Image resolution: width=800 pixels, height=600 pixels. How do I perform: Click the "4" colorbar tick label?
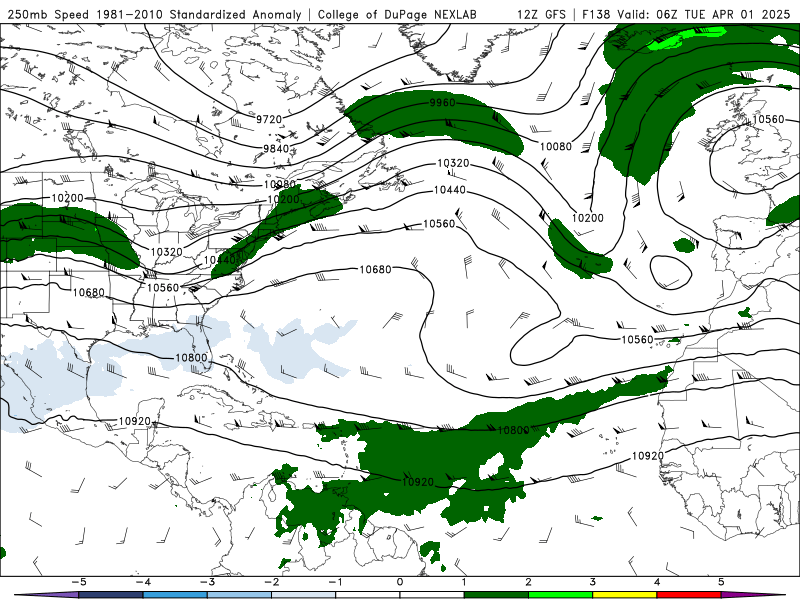(x=657, y=582)
